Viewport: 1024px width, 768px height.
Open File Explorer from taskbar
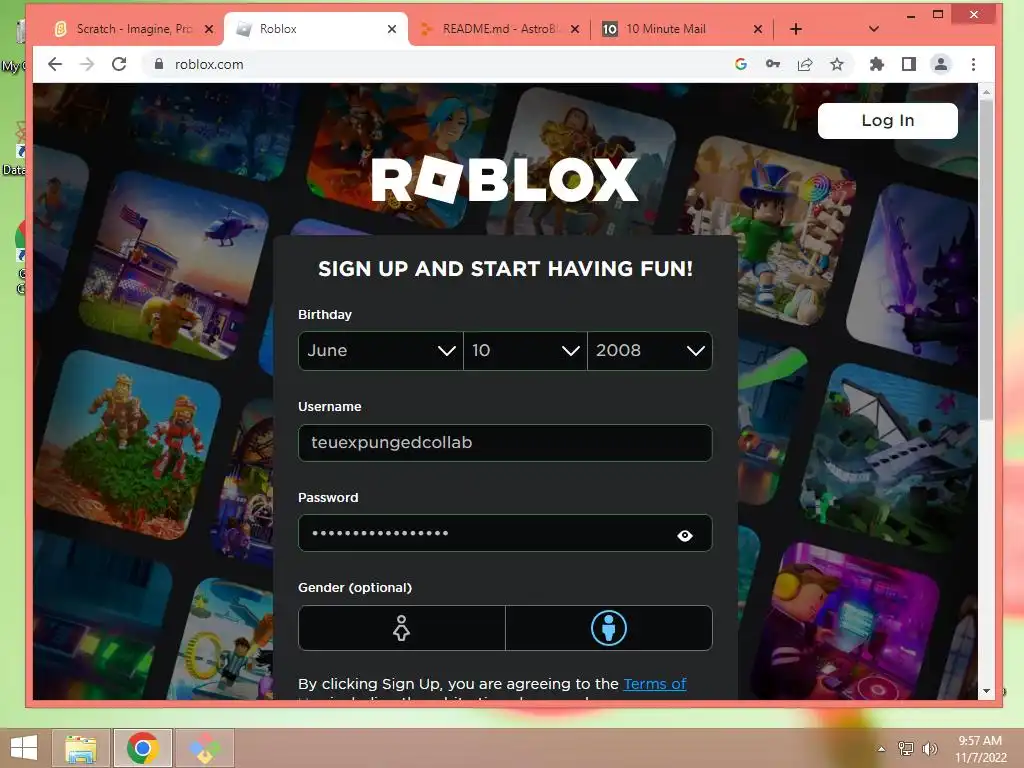81,748
